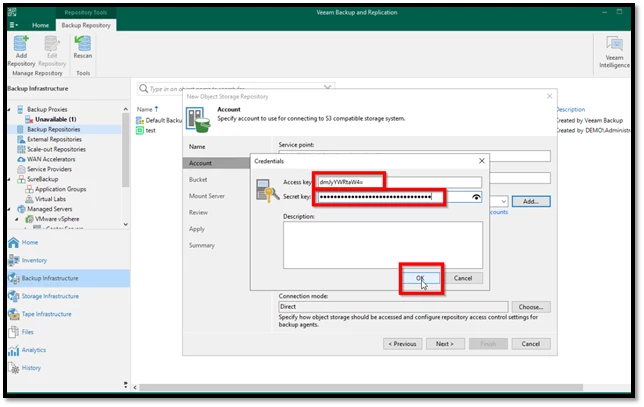Open Application Groups under SureBackup
The height and width of the screenshot is (407, 644).
pos(60,189)
